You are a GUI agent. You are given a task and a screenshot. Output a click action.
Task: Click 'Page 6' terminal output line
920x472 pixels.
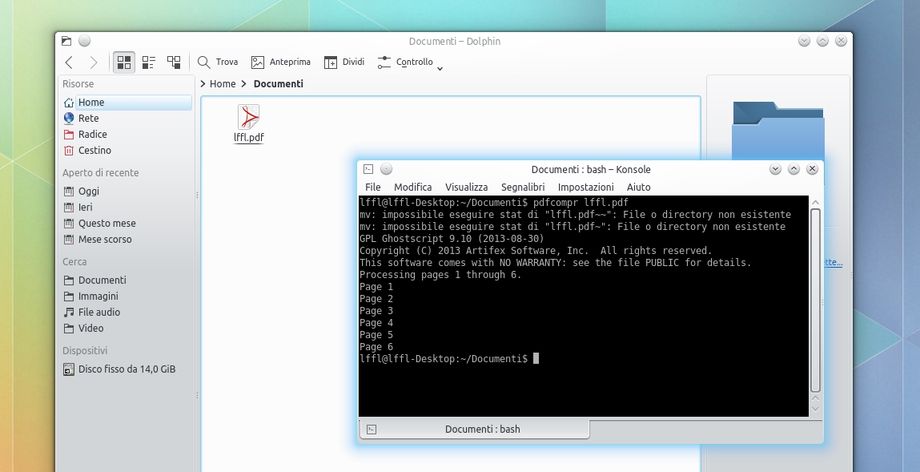tap(376, 347)
